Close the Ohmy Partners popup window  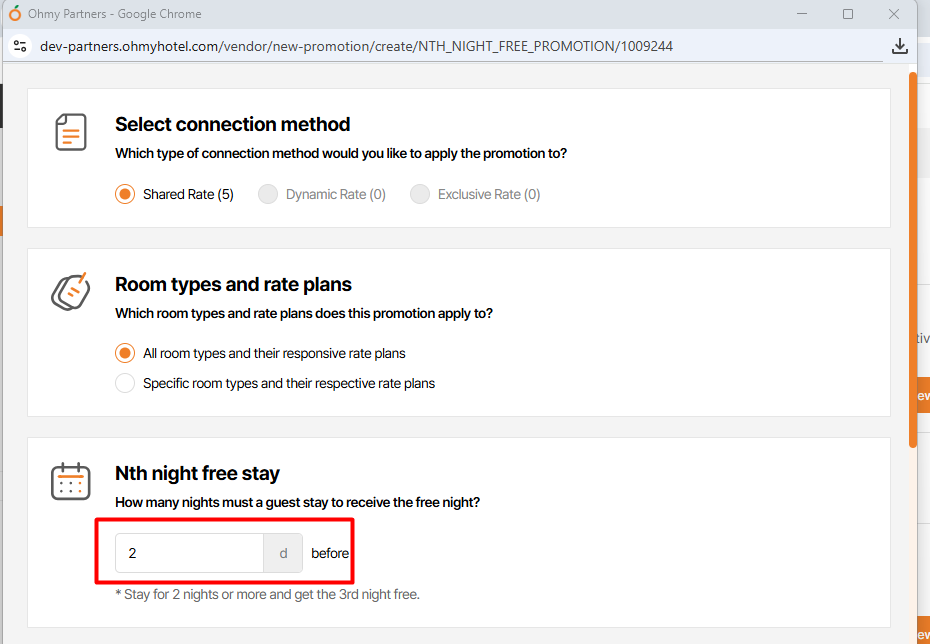(x=894, y=14)
